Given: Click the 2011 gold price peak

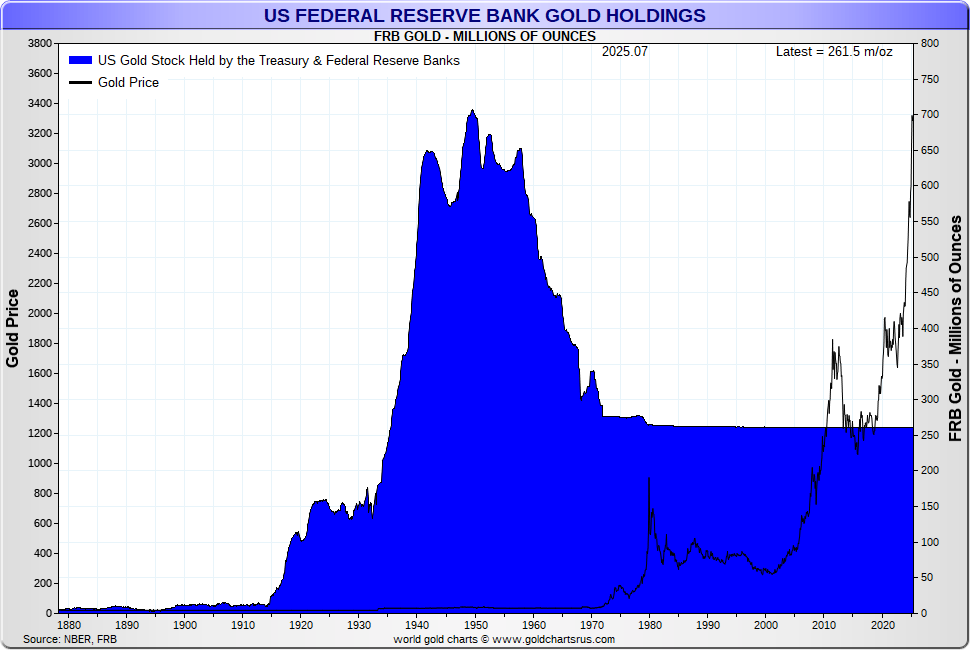Looking at the screenshot, I should (833, 340).
